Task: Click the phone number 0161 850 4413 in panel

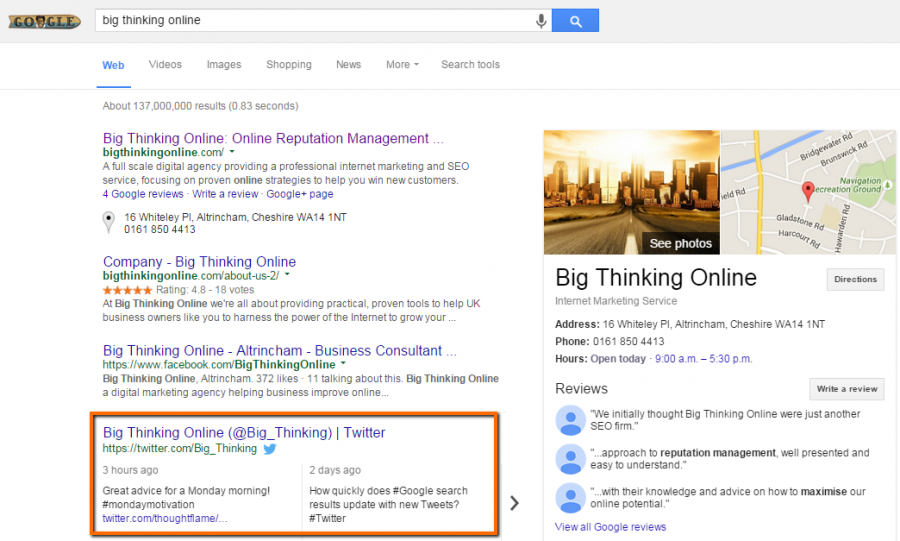Action: click(x=629, y=342)
